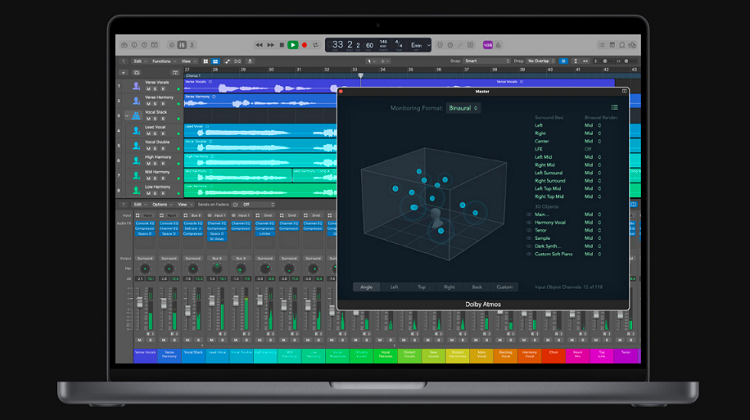Open the Sends on Faders Off dropdown
750x420 pixels.
coord(259,205)
